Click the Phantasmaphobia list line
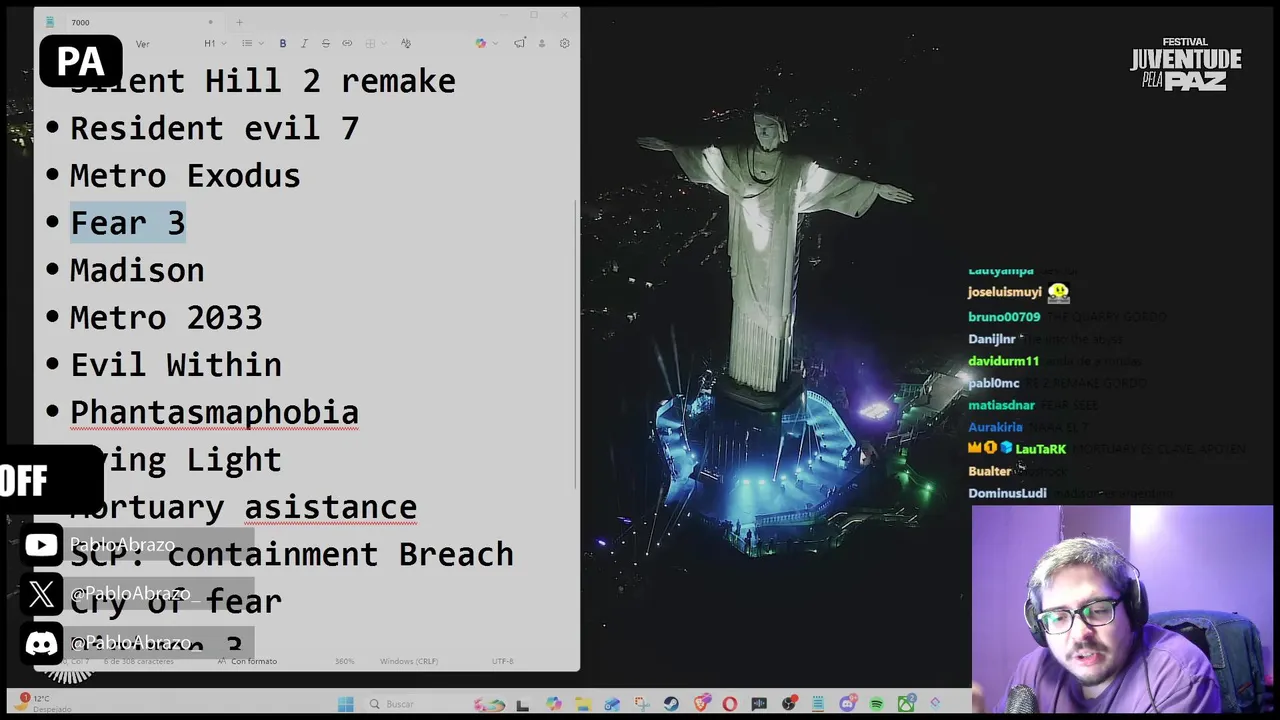The width and height of the screenshot is (1280, 720). [x=214, y=412]
